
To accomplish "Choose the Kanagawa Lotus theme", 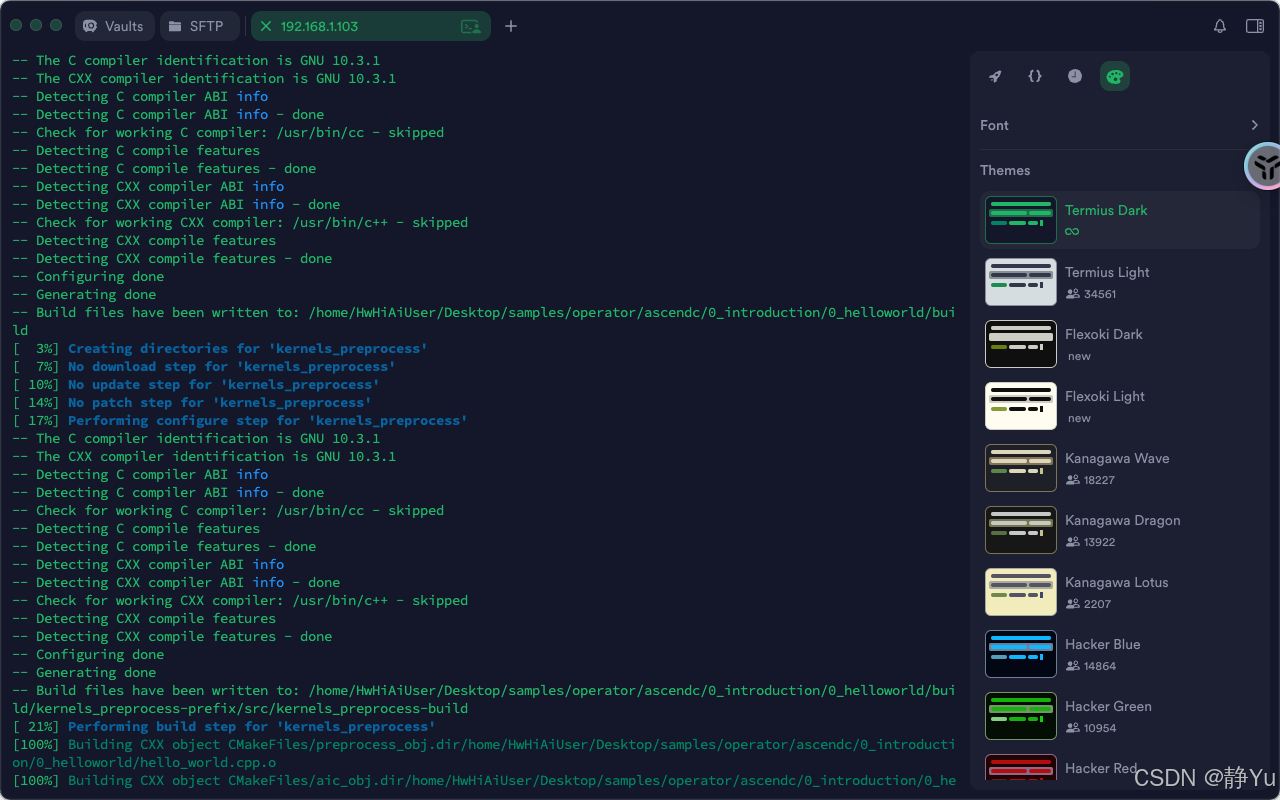I will click(1120, 592).
